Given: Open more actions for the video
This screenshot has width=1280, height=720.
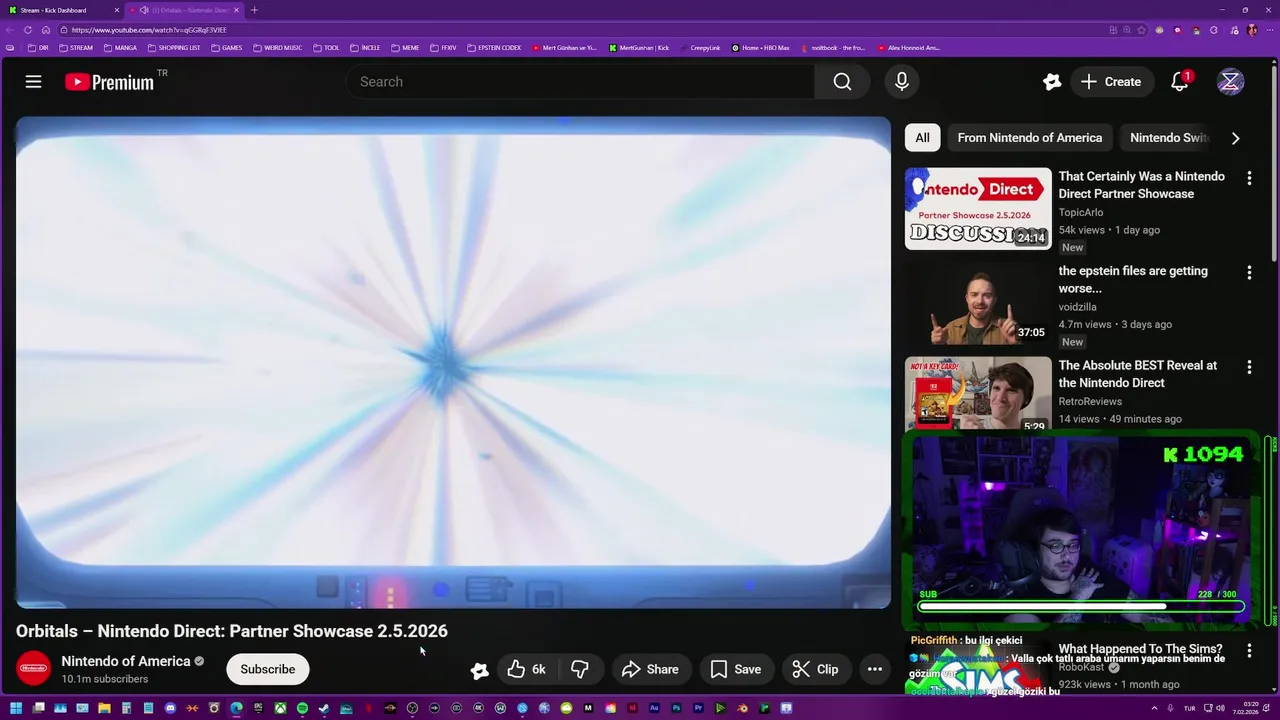Looking at the screenshot, I should tap(874, 669).
